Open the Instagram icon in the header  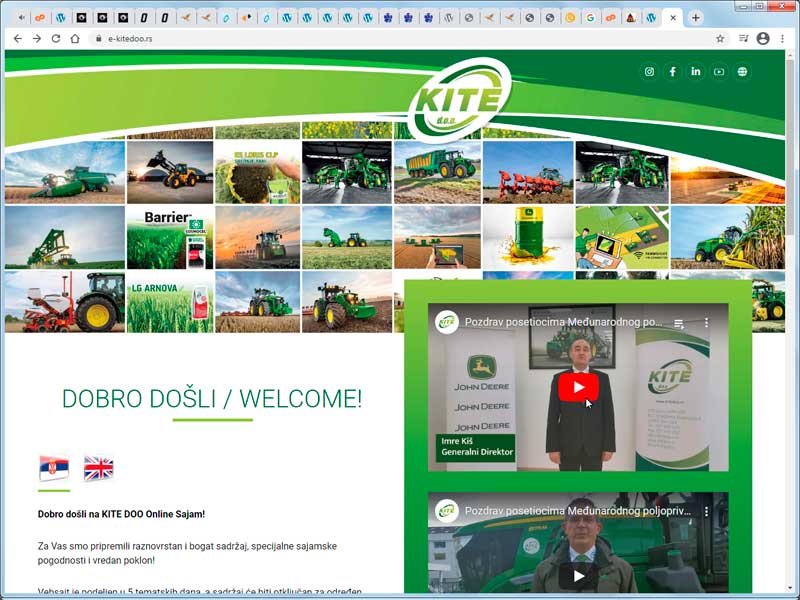649,72
